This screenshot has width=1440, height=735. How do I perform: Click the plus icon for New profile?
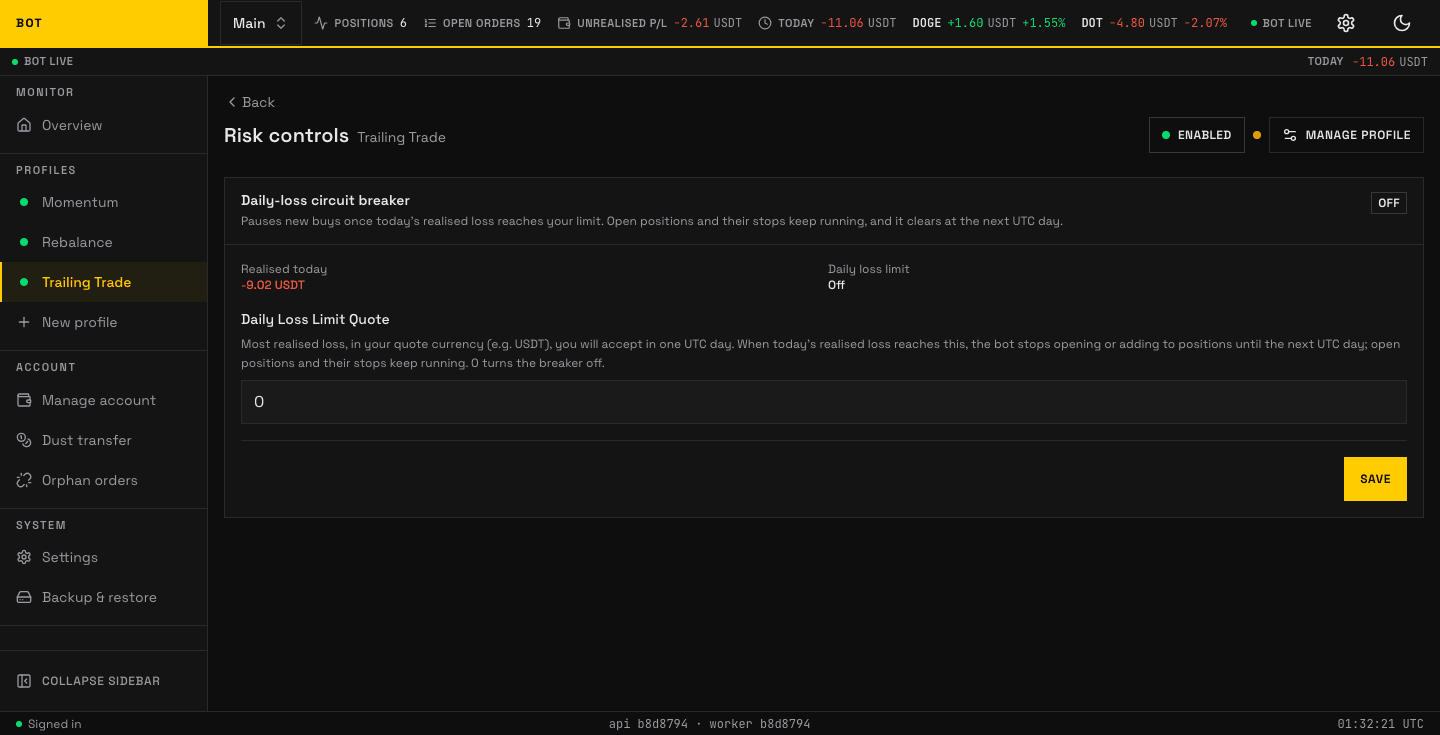click(24, 322)
